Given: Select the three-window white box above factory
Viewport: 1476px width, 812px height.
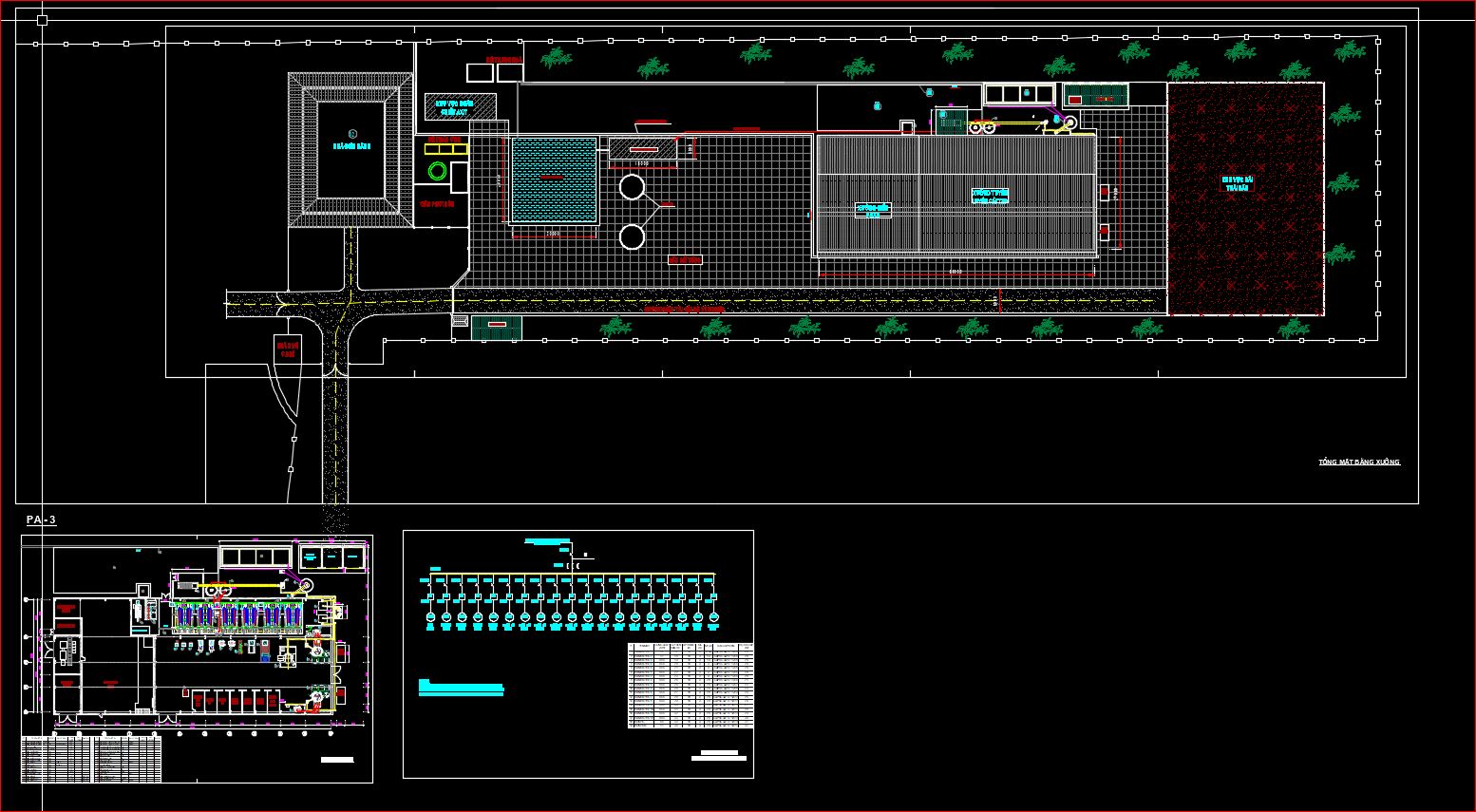Looking at the screenshot, I should click(x=1019, y=93).
